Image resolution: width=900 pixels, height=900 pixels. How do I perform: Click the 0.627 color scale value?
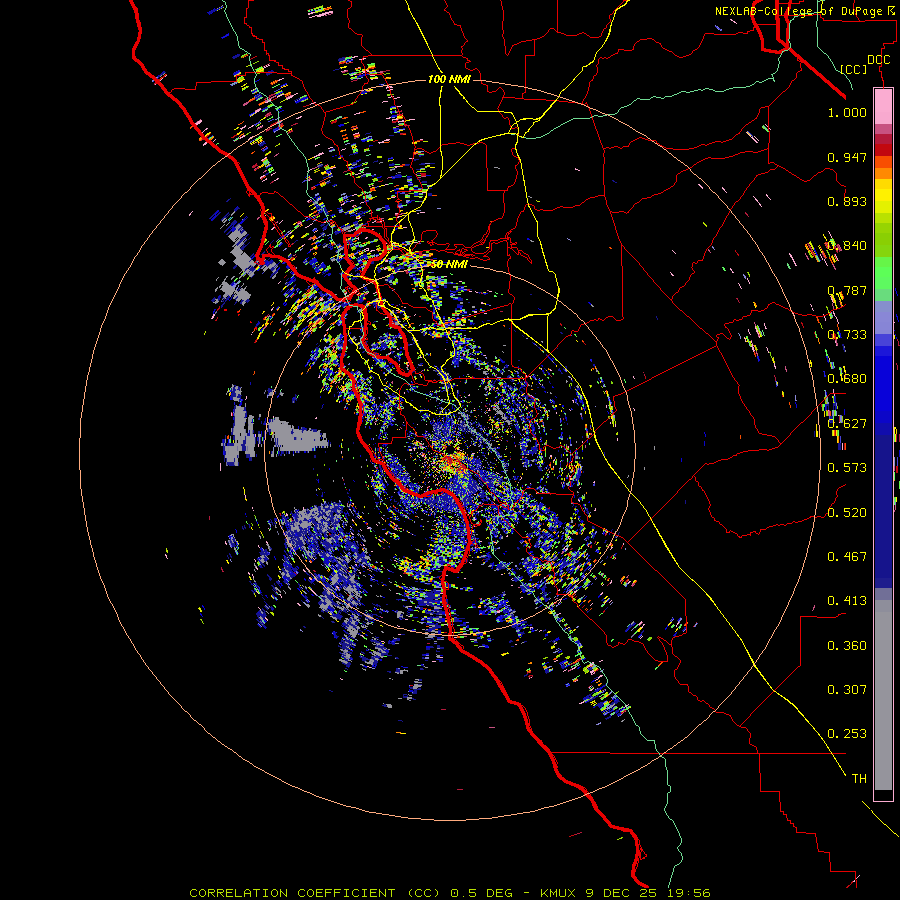[x=847, y=424]
